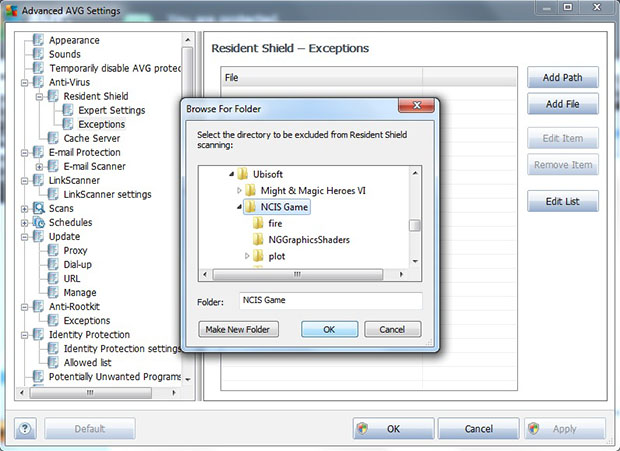The height and width of the screenshot is (451, 620).
Task: Click the Manage page icon
Action: click(53, 292)
